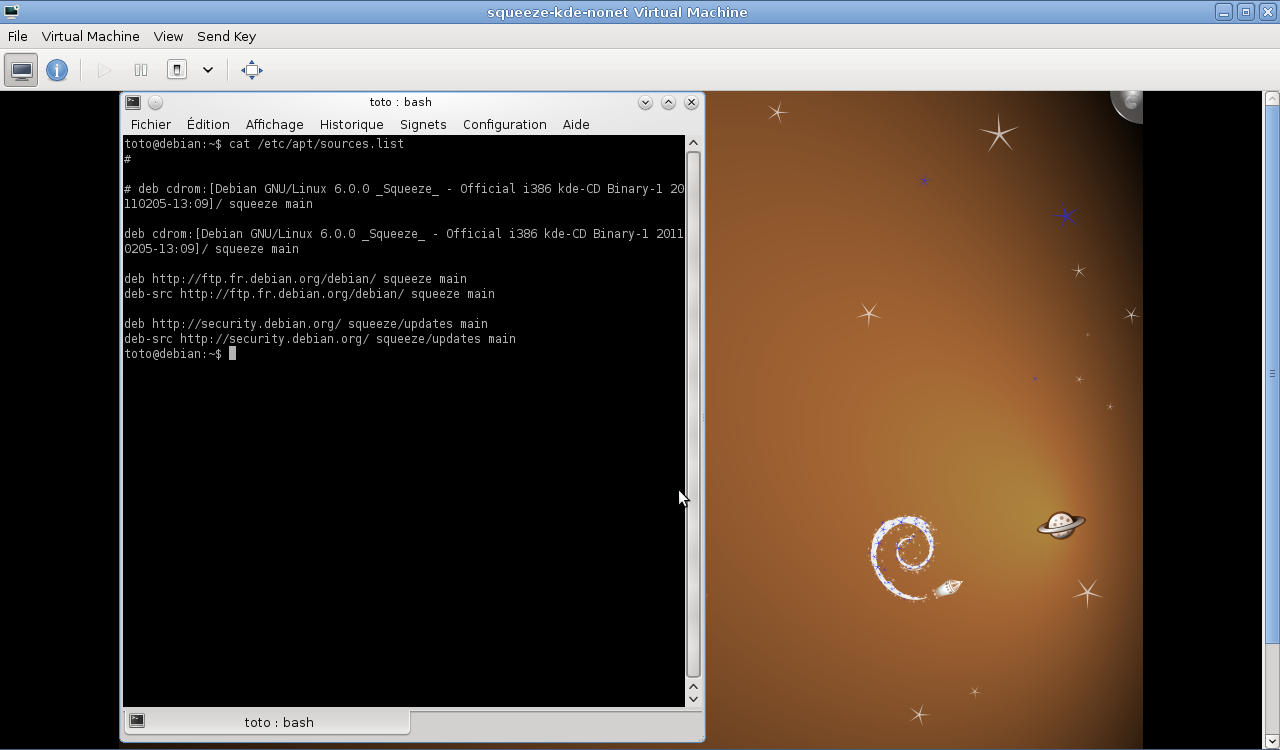The width and height of the screenshot is (1280, 750).
Task: Open the Send Key menu
Action: click(226, 36)
